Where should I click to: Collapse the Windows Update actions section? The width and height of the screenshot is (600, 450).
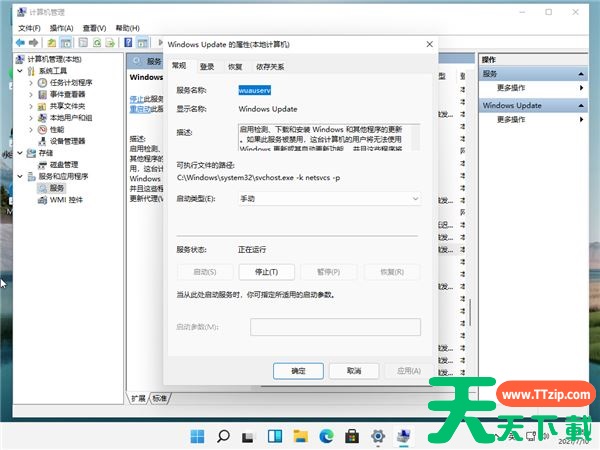[581, 105]
